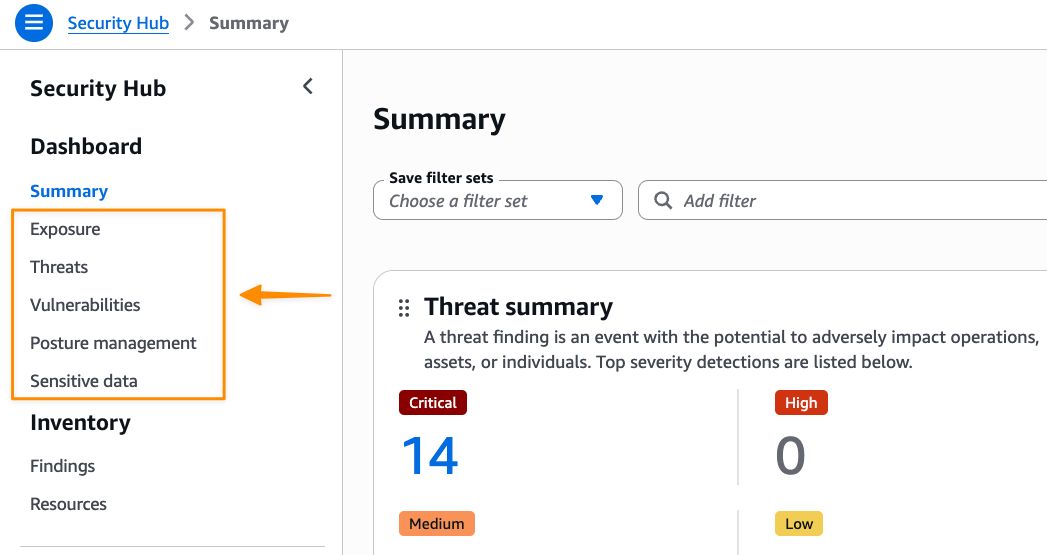Click the High severity badge
The height and width of the screenshot is (555, 1047).
(801, 403)
